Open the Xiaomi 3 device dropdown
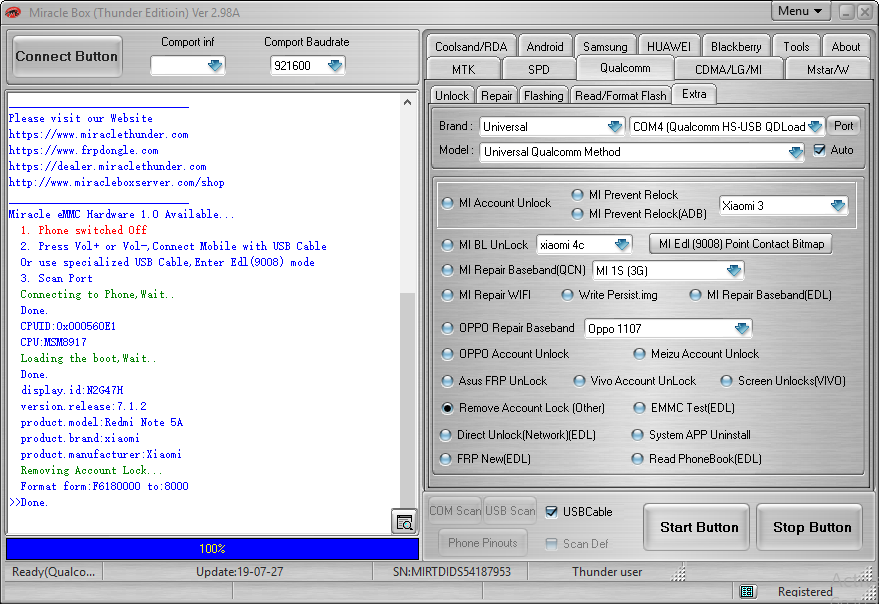Image resolution: width=879 pixels, height=604 pixels. [838, 206]
